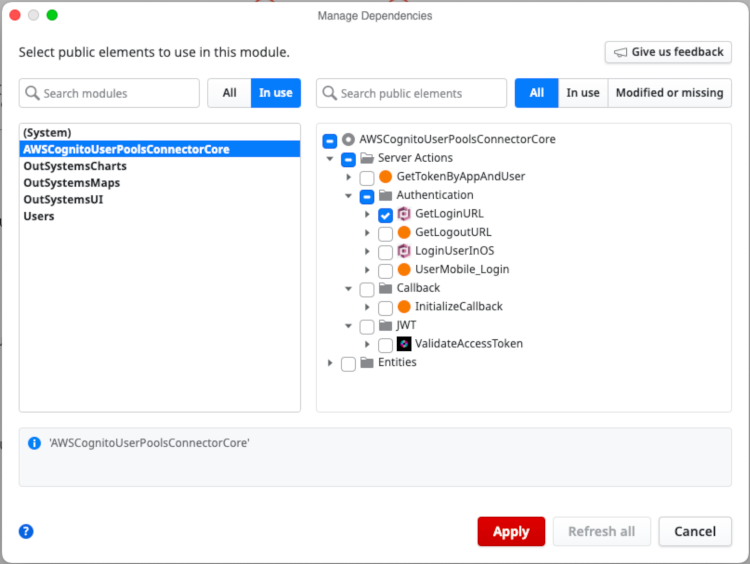
Task: Toggle the Server Actions checkbox
Action: (x=348, y=160)
